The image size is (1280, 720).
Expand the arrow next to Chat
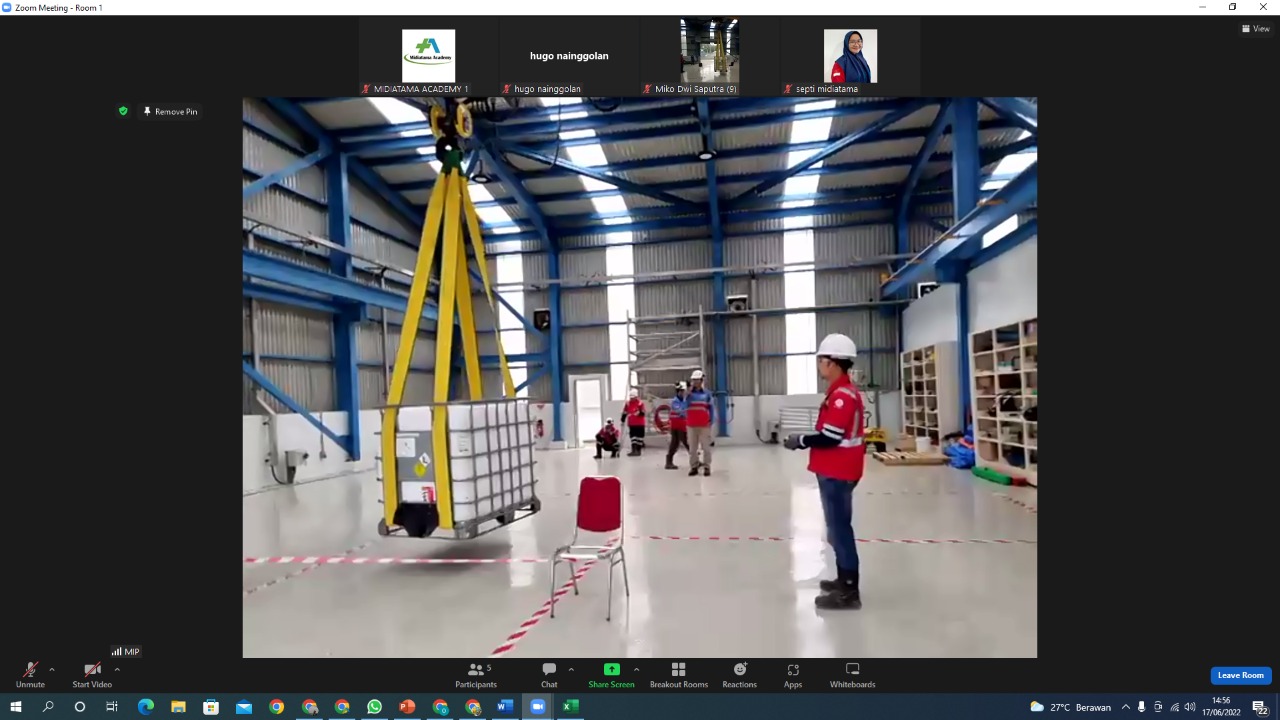pos(571,670)
